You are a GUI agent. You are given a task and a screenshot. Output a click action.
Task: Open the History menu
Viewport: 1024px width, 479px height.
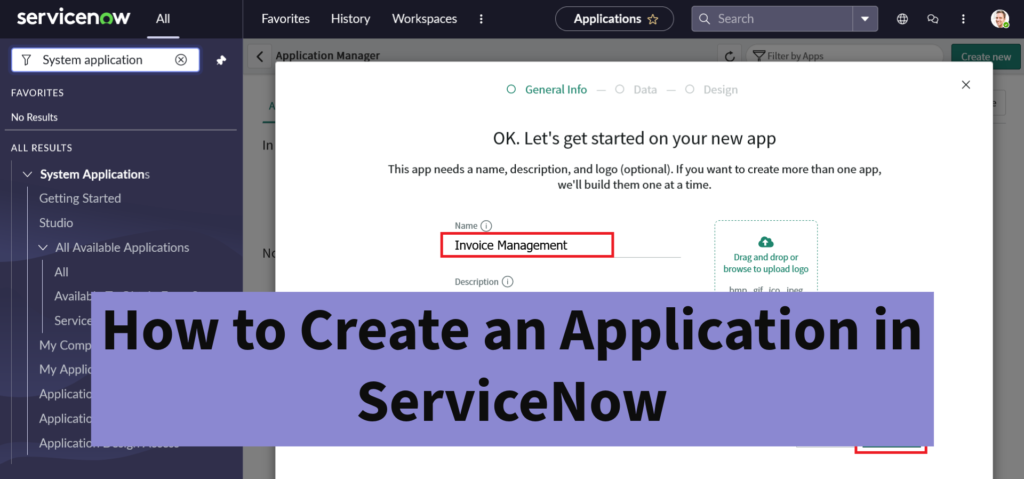click(x=350, y=19)
